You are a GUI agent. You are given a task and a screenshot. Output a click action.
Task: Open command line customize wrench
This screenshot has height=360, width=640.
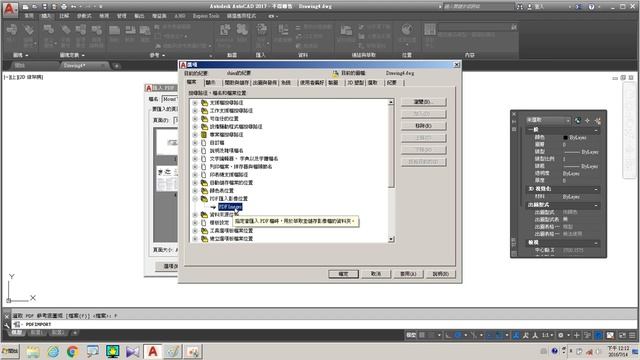tap(7, 325)
